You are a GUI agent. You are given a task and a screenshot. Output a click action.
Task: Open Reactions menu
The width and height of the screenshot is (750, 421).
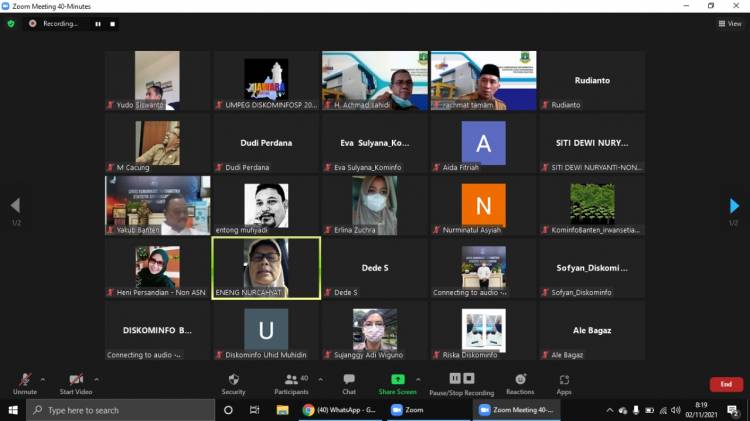click(520, 384)
